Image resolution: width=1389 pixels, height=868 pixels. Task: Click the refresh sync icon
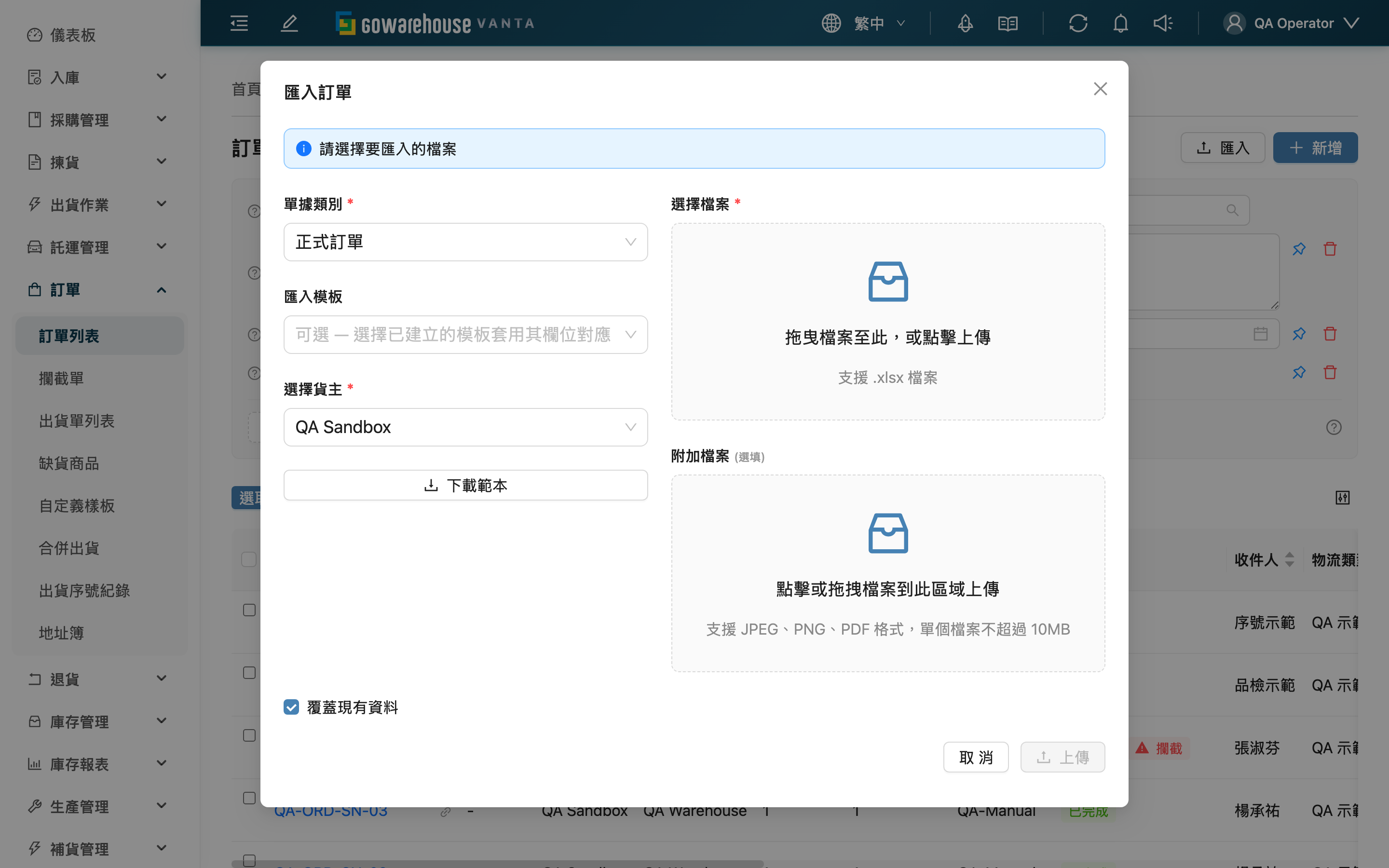[1078, 23]
